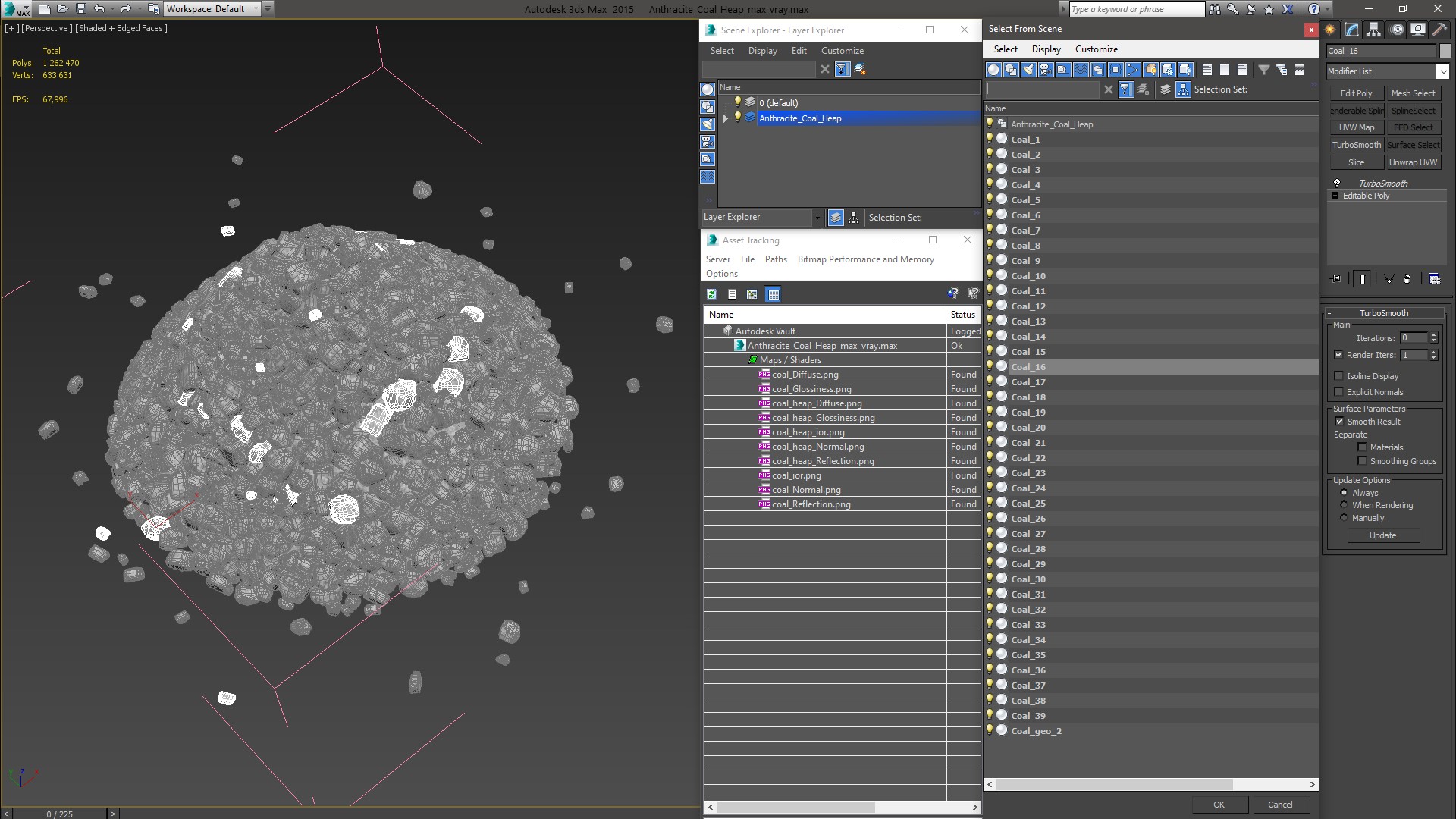Click the undo history dropdown arrow

[111, 9]
